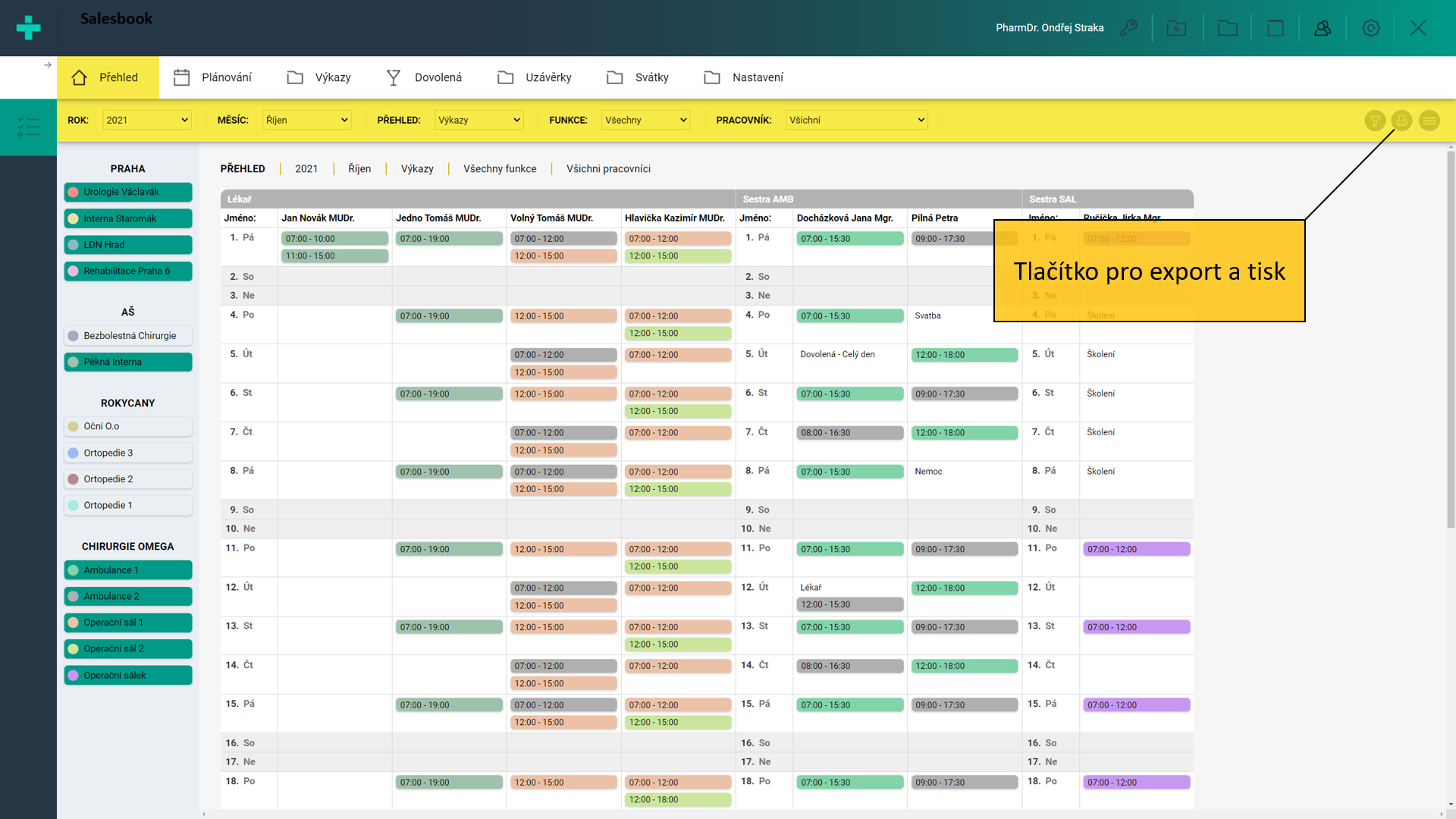Toggle Urologie Václavák department on
The image size is (1456, 819).
click(128, 192)
